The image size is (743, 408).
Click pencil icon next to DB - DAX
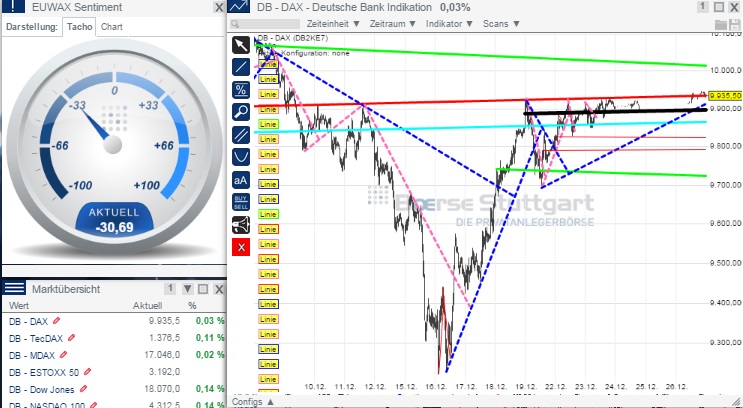[56, 321]
